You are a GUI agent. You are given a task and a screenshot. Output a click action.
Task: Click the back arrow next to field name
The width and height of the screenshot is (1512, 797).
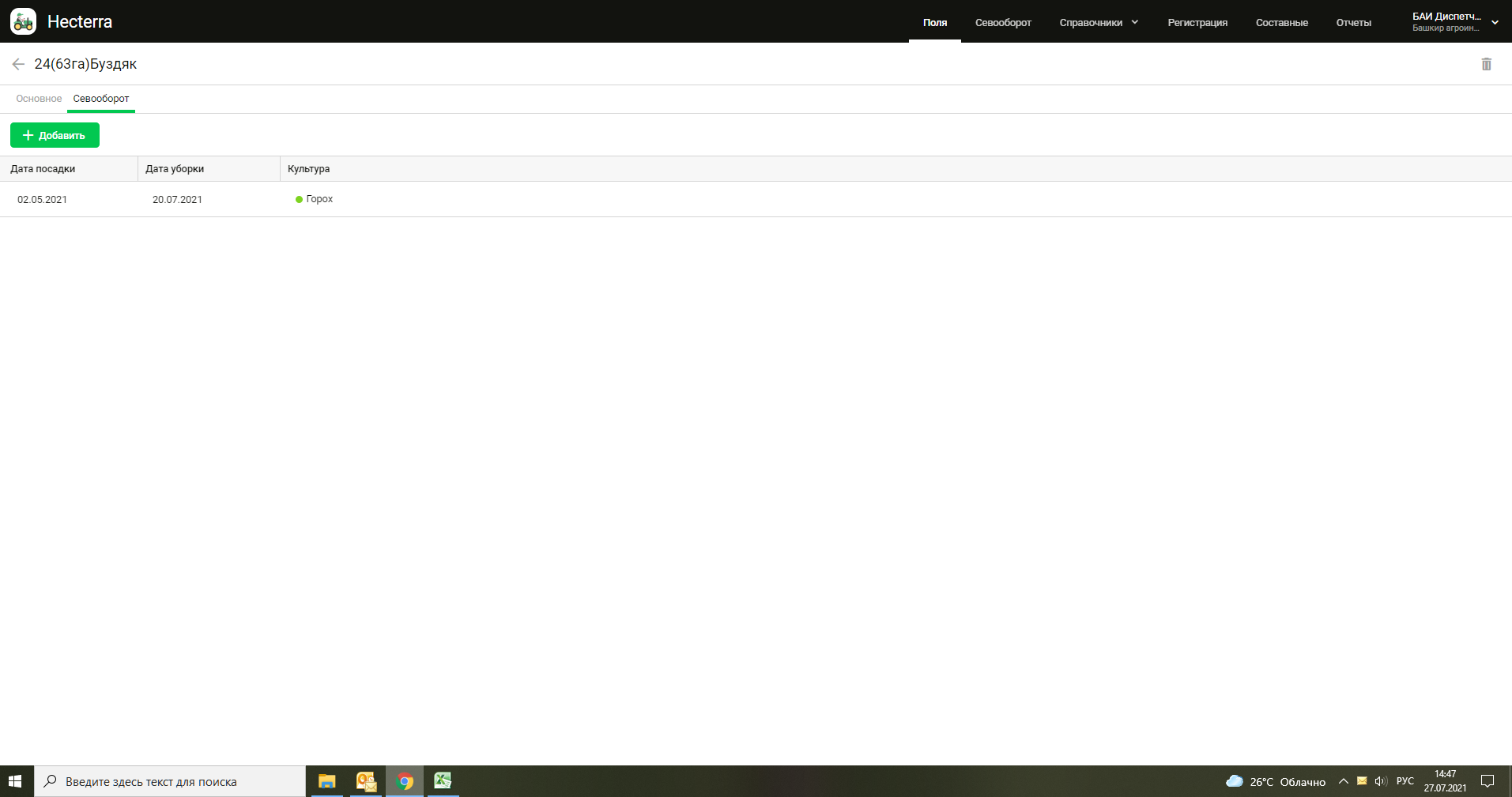pyautogui.click(x=18, y=64)
